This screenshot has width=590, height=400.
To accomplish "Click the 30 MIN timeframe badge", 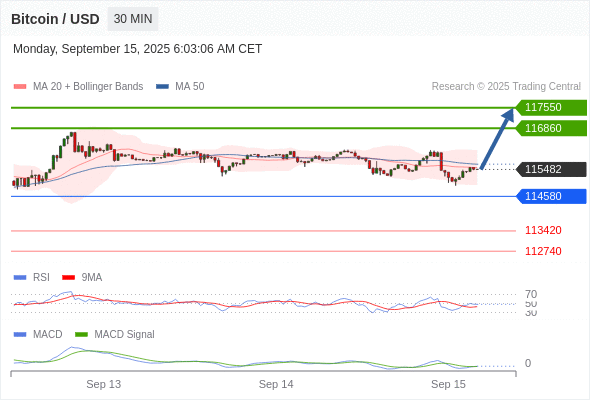I will coord(133,19).
